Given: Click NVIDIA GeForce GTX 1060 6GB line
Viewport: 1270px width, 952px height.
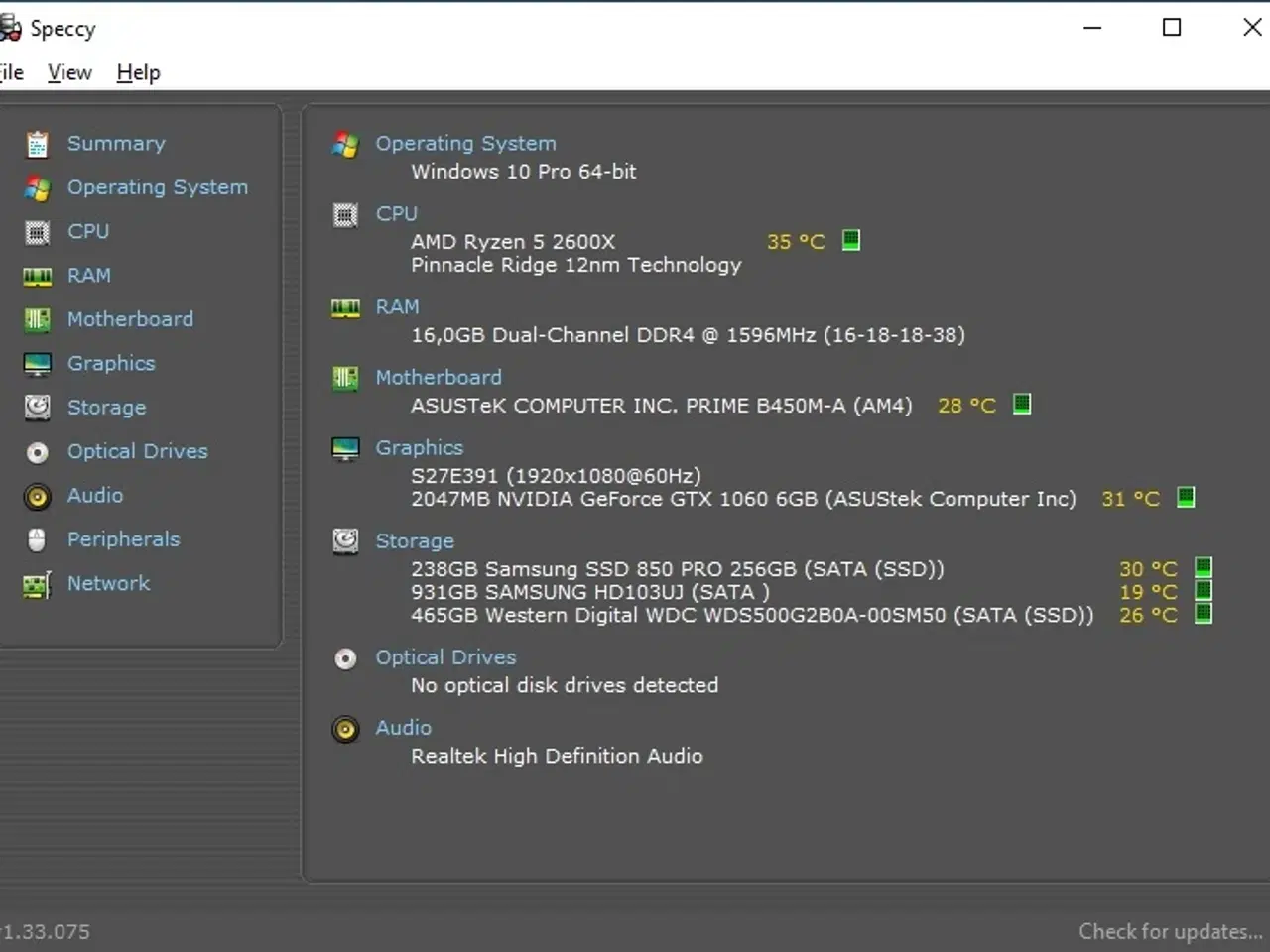Looking at the screenshot, I should coord(743,499).
